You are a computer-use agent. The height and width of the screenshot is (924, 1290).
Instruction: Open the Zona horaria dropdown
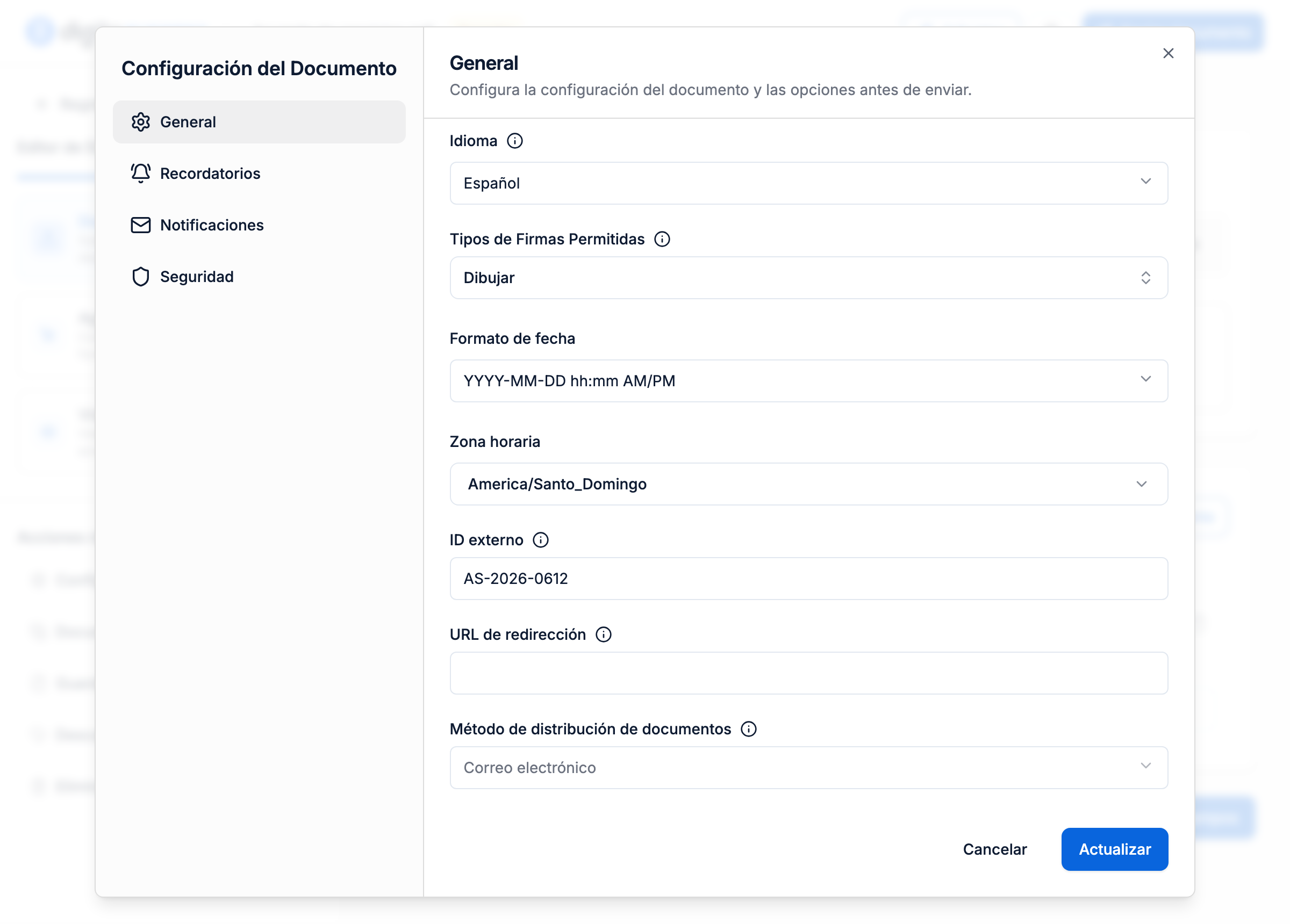tap(809, 485)
